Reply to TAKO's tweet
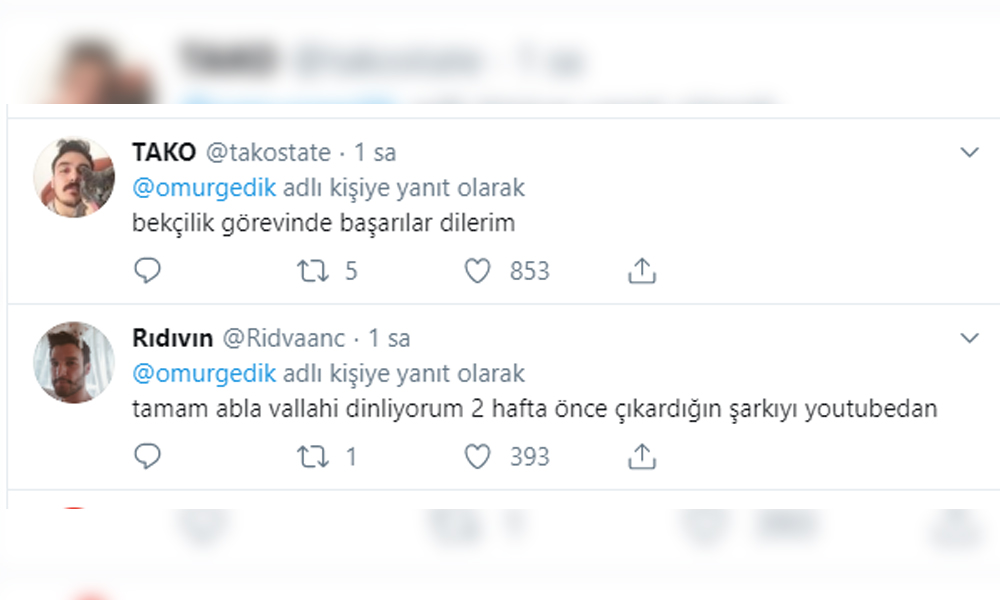This screenshot has height=600, width=1000. (x=147, y=270)
